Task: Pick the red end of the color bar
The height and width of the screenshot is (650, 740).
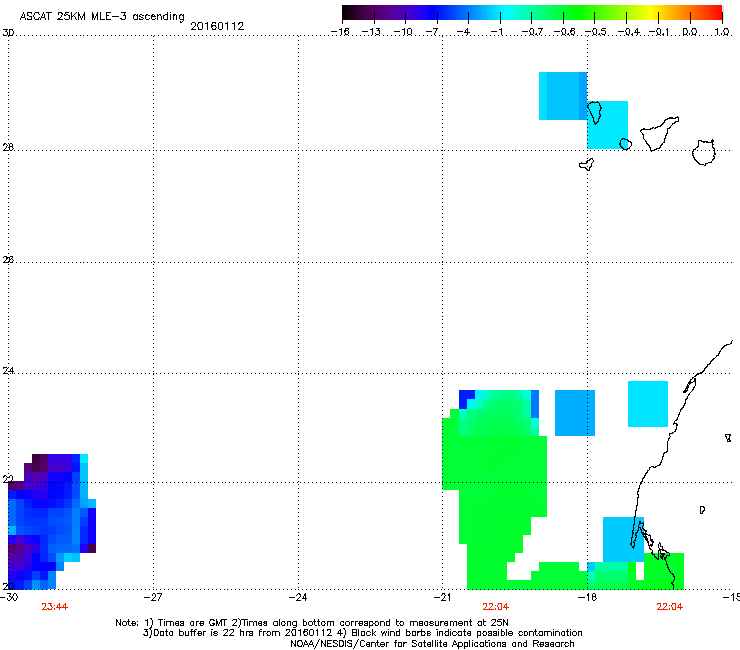Action: (x=715, y=12)
